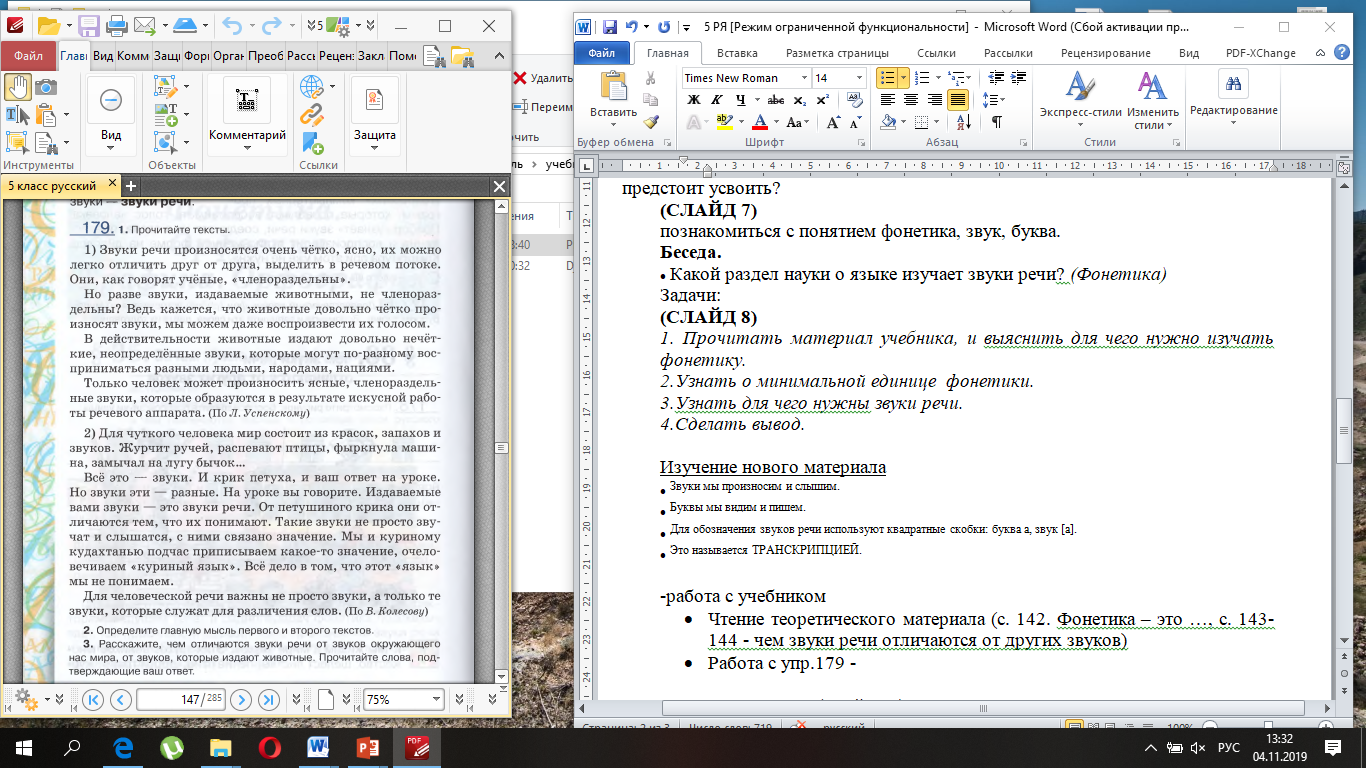Open the Times New Roman font dropdown
Image resolution: width=1366 pixels, height=768 pixels.
tap(803, 78)
